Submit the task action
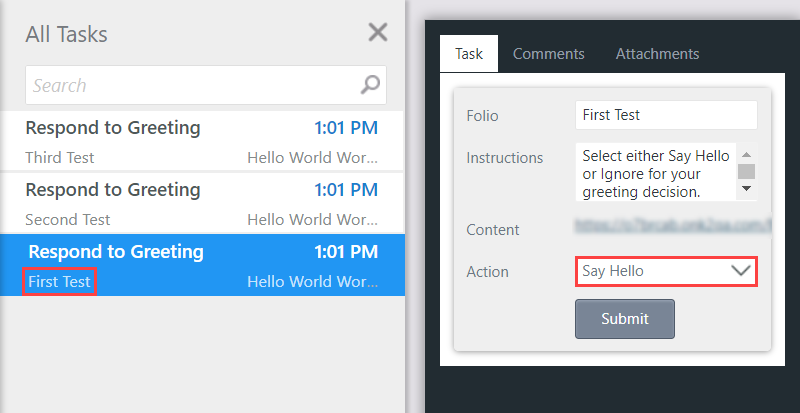The height and width of the screenshot is (413, 800). (625, 319)
